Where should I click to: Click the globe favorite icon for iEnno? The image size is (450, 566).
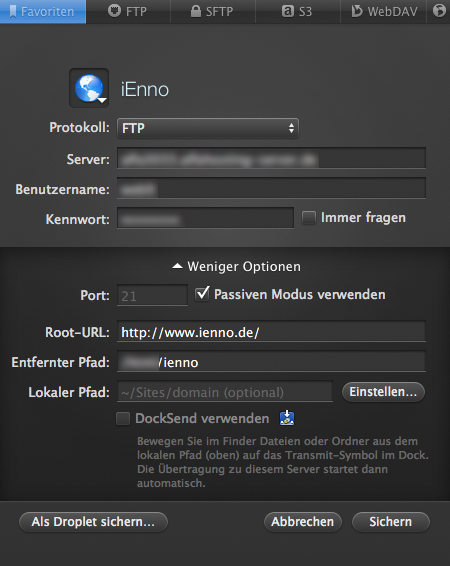[89, 88]
